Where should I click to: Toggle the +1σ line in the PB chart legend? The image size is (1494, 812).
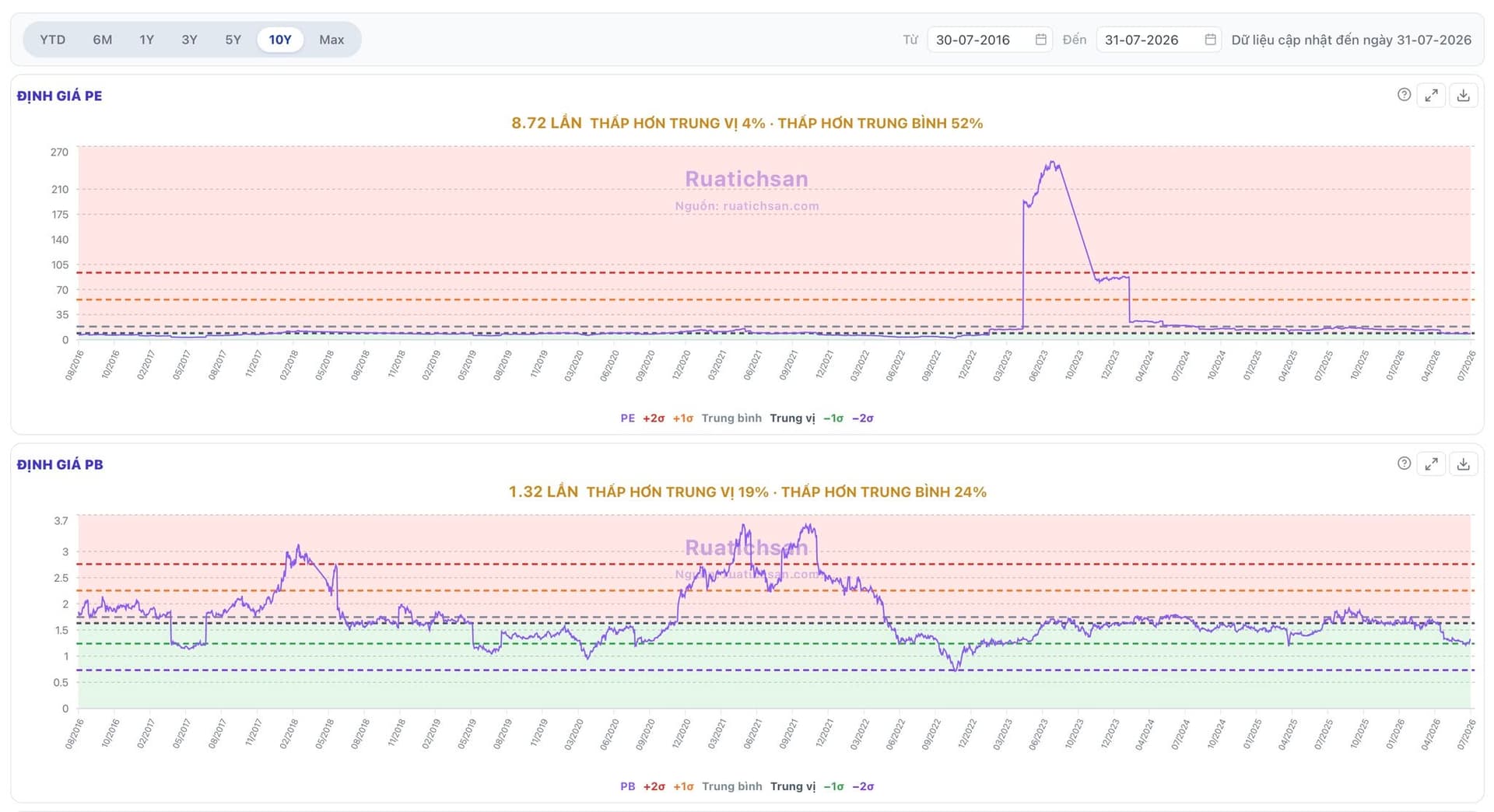pyautogui.click(x=683, y=786)
